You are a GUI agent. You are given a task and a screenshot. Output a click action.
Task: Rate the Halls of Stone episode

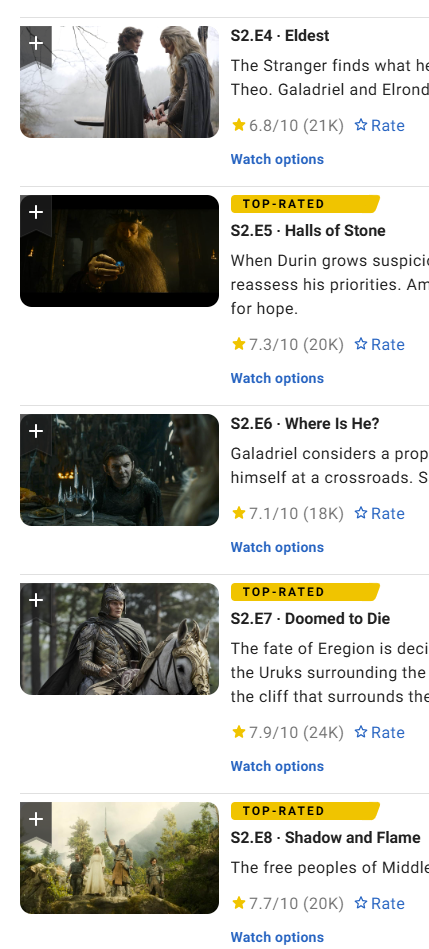[x=379, y=344]
